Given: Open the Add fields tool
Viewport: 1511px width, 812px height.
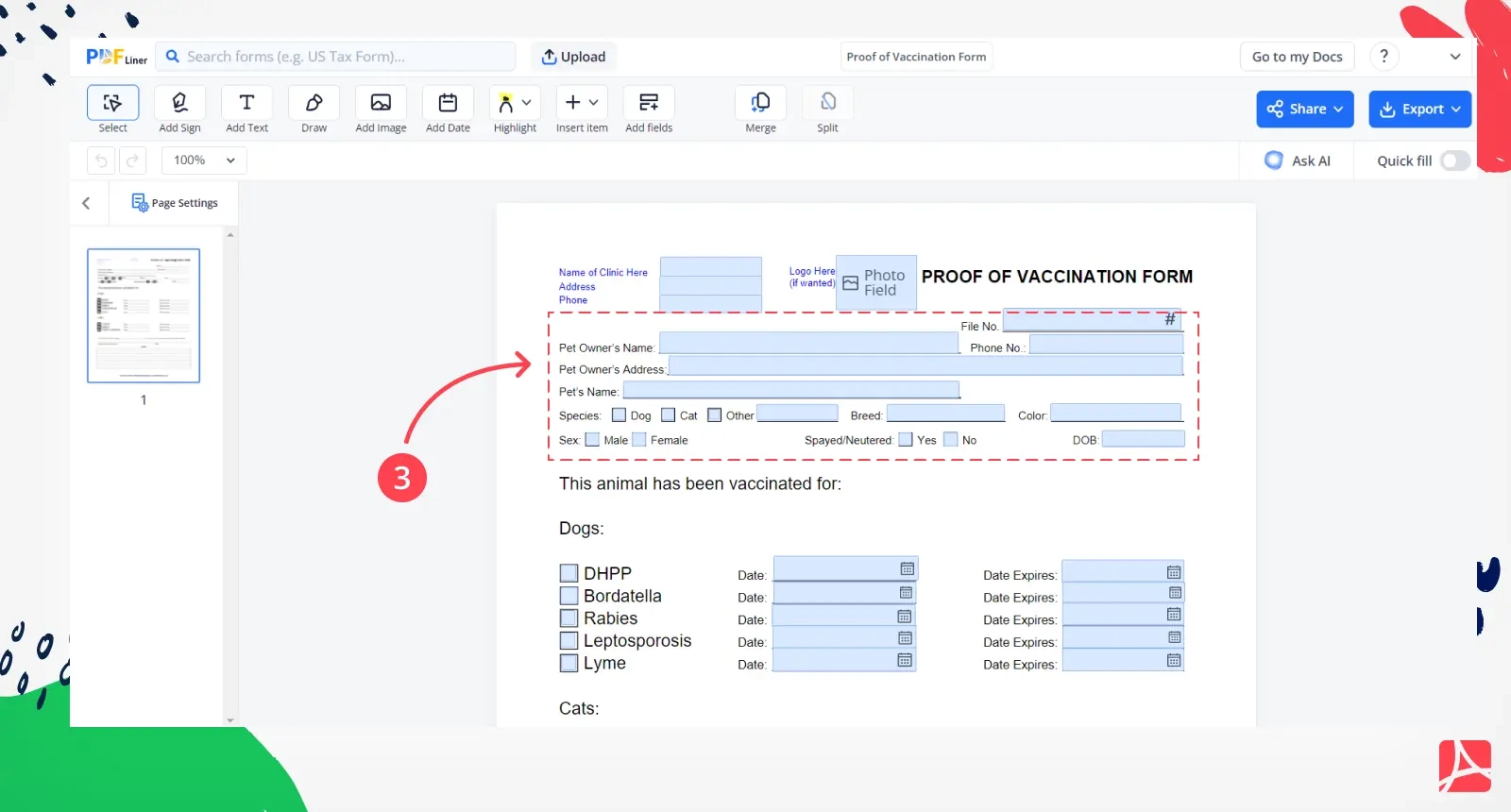Looking at the screenshot, I should (649, 103).
